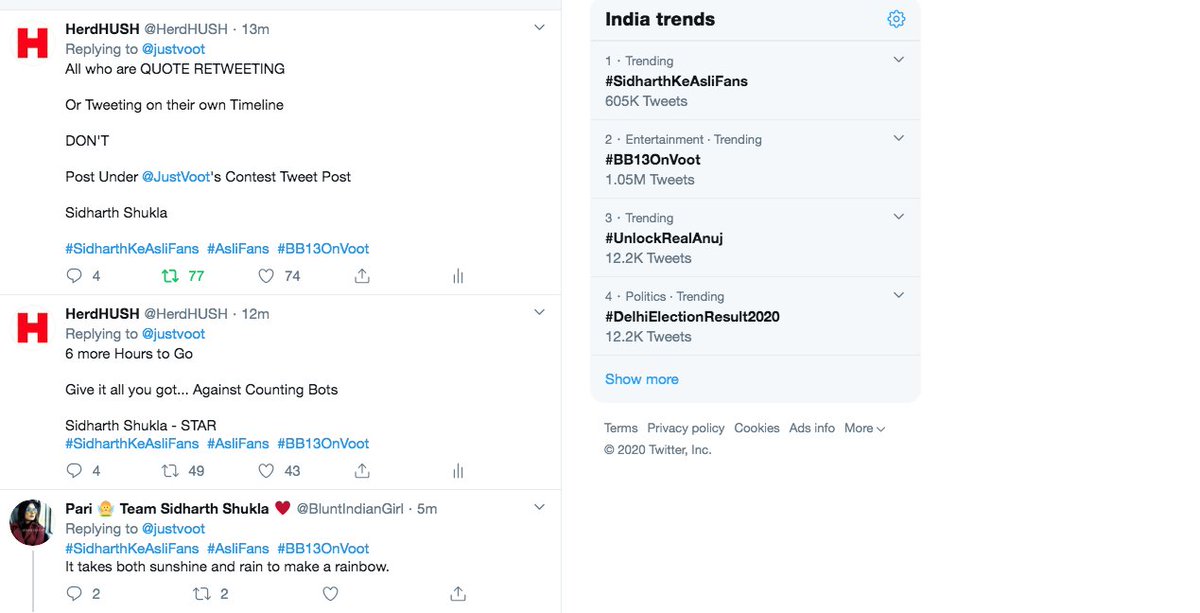Open the #UnlockRealAnuj trending topic
The height and width of the screenshot is (613, 1200).
click(664, 238)
